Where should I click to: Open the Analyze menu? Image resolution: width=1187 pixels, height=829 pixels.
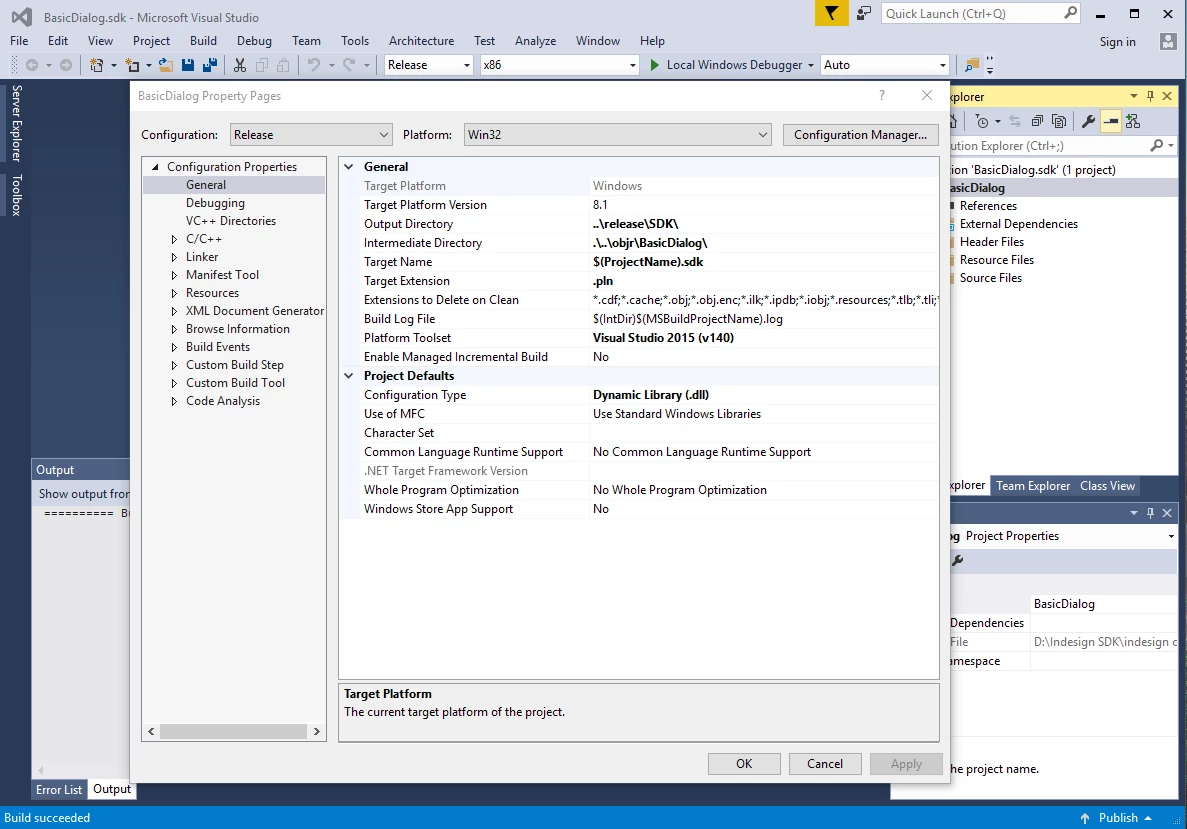[535, 41]
